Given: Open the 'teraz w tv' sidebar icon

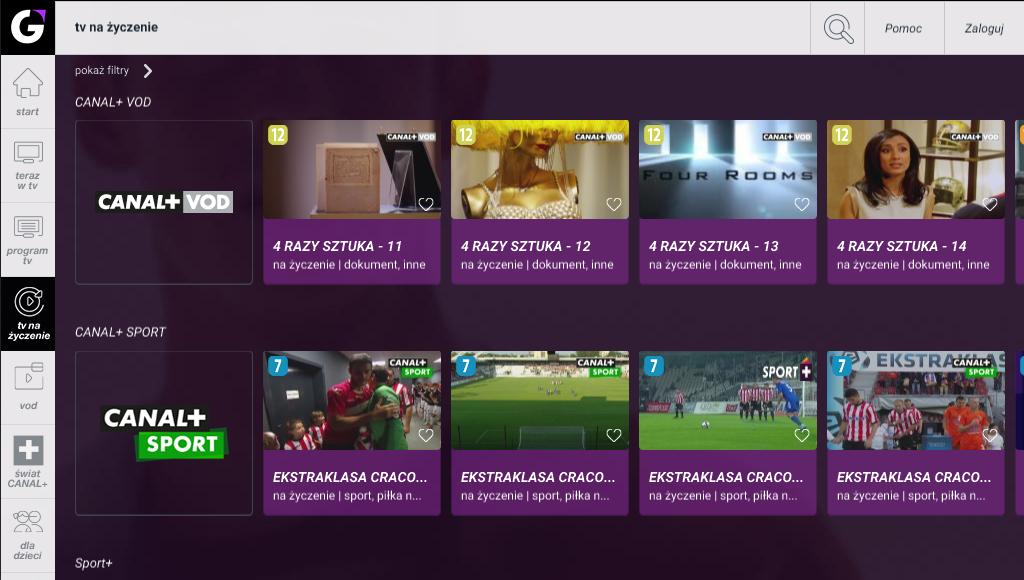Looking at the screenshot, I should tap(28, 153).
